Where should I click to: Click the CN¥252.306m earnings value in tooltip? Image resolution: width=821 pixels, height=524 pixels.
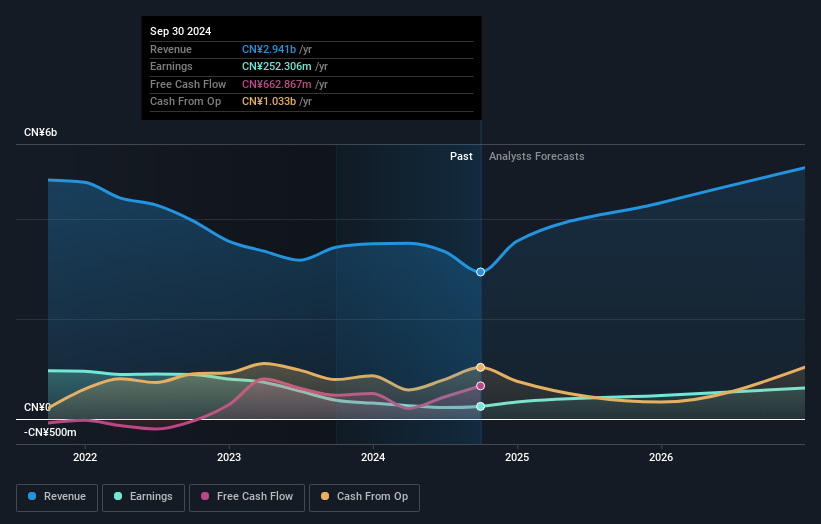pos(277,66)
